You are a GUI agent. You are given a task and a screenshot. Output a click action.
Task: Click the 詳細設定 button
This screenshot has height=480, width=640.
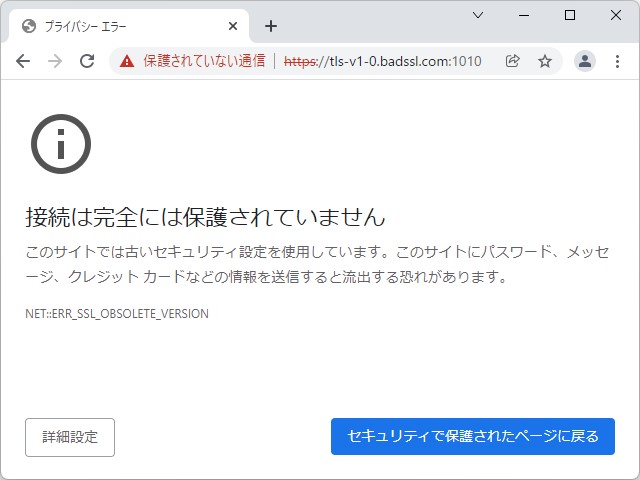point(70,437)
